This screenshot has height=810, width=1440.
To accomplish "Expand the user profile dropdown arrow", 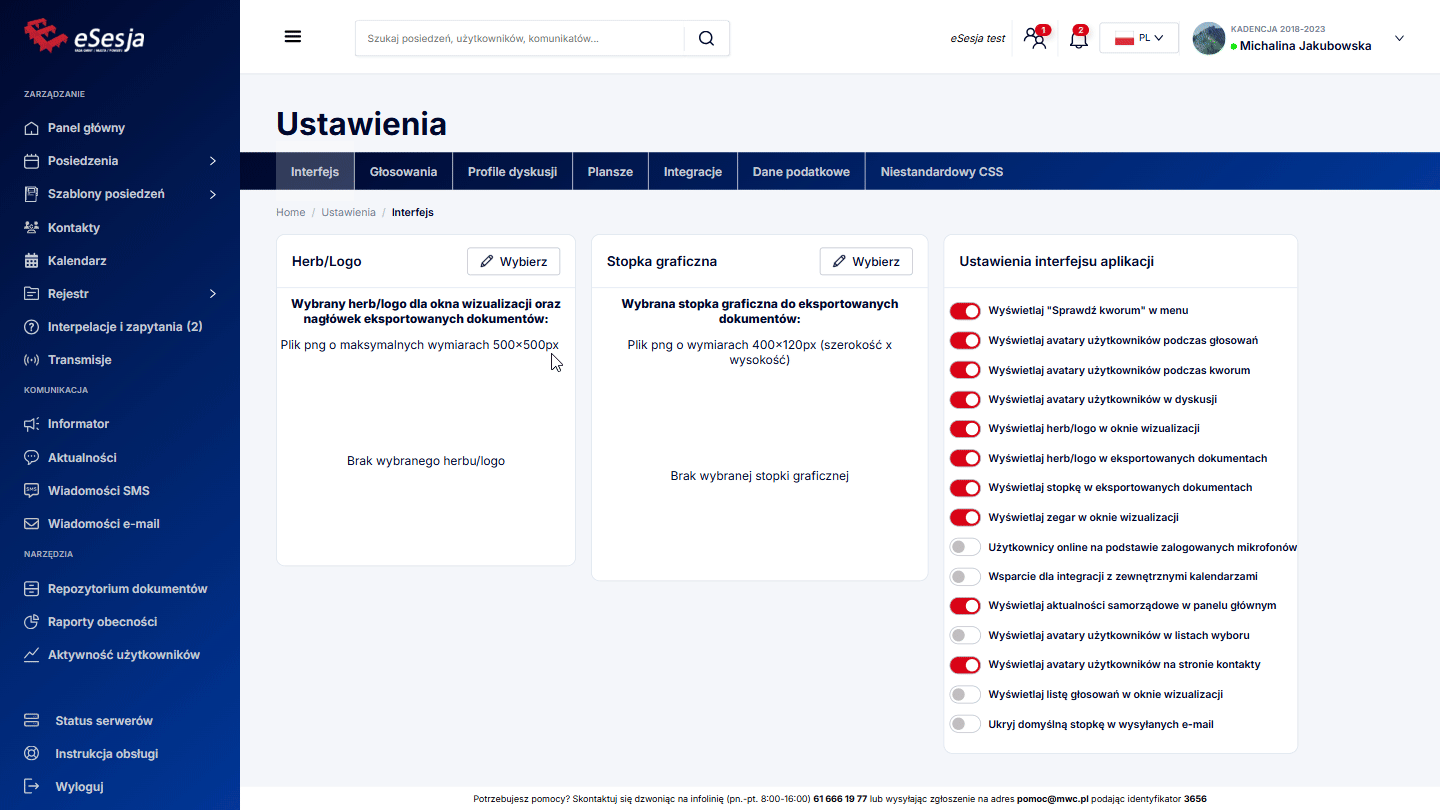I will (1399, 38).
